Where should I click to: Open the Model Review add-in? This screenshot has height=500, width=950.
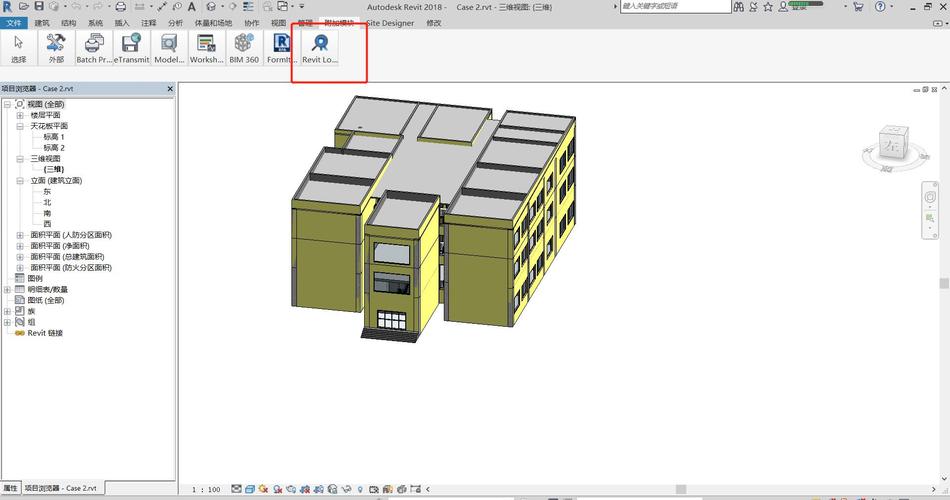point(169,48)
